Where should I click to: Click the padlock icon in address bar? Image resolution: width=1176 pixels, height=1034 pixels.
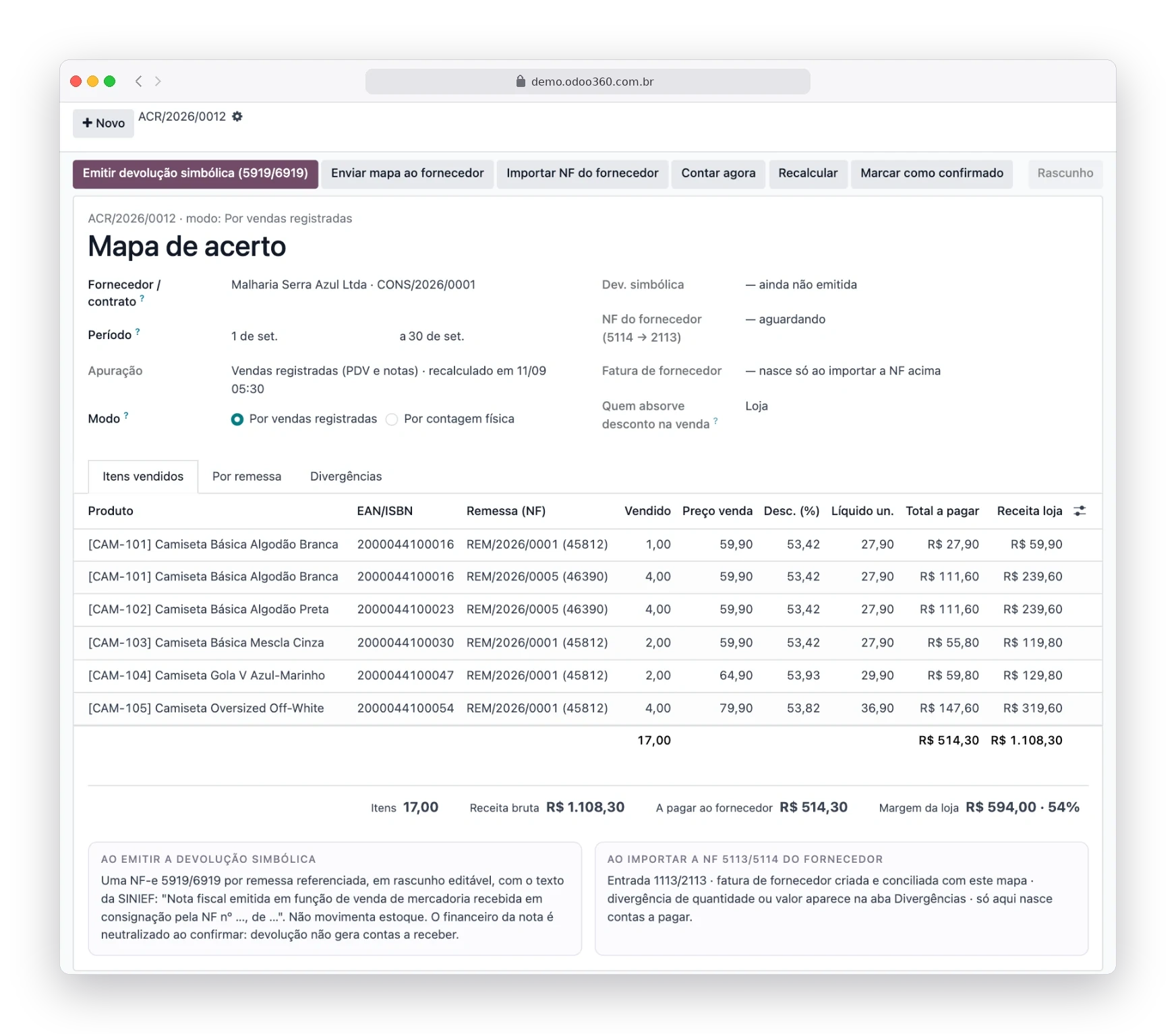(x=521, y=82)
